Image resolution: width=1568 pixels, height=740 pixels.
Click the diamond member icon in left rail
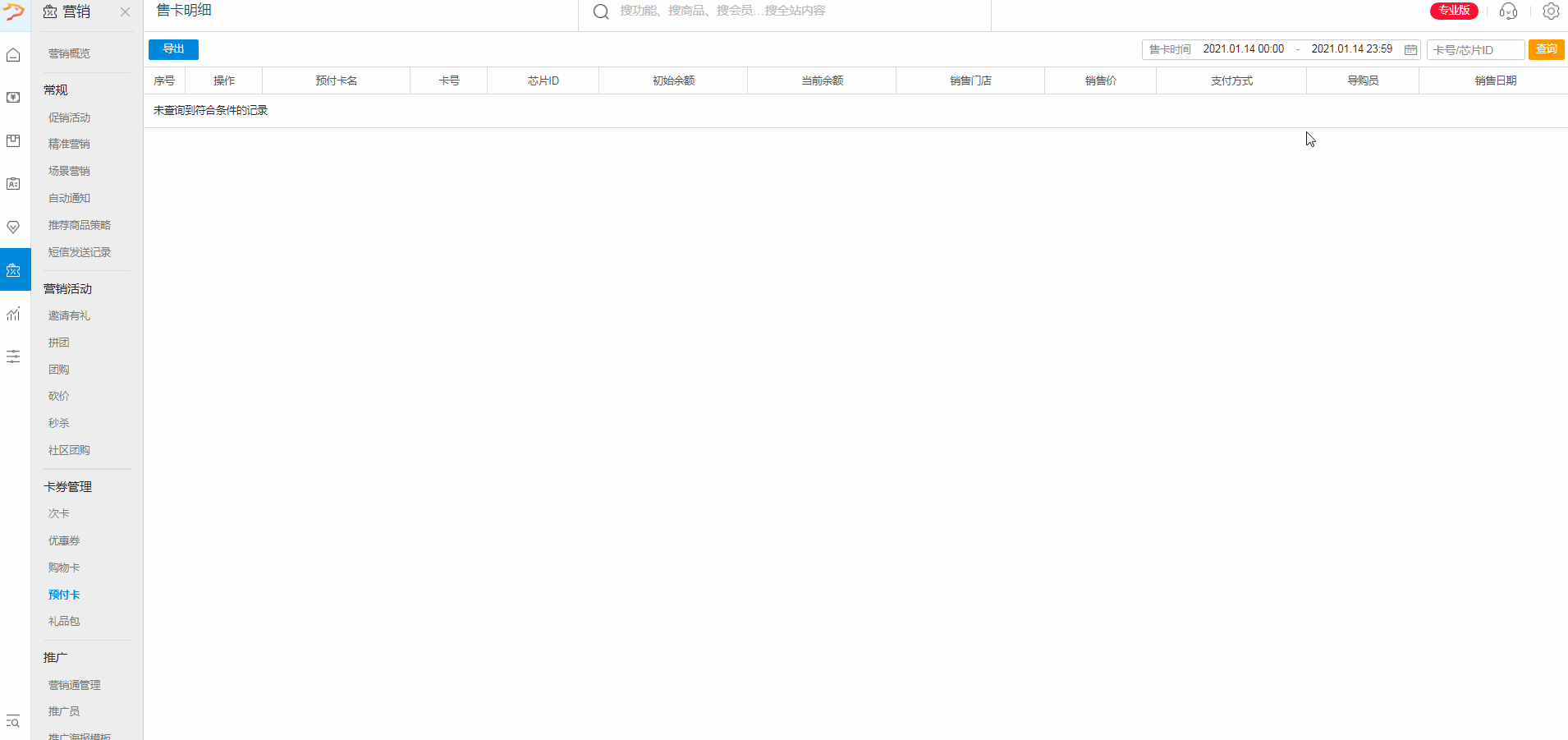[x=13, y=228]
